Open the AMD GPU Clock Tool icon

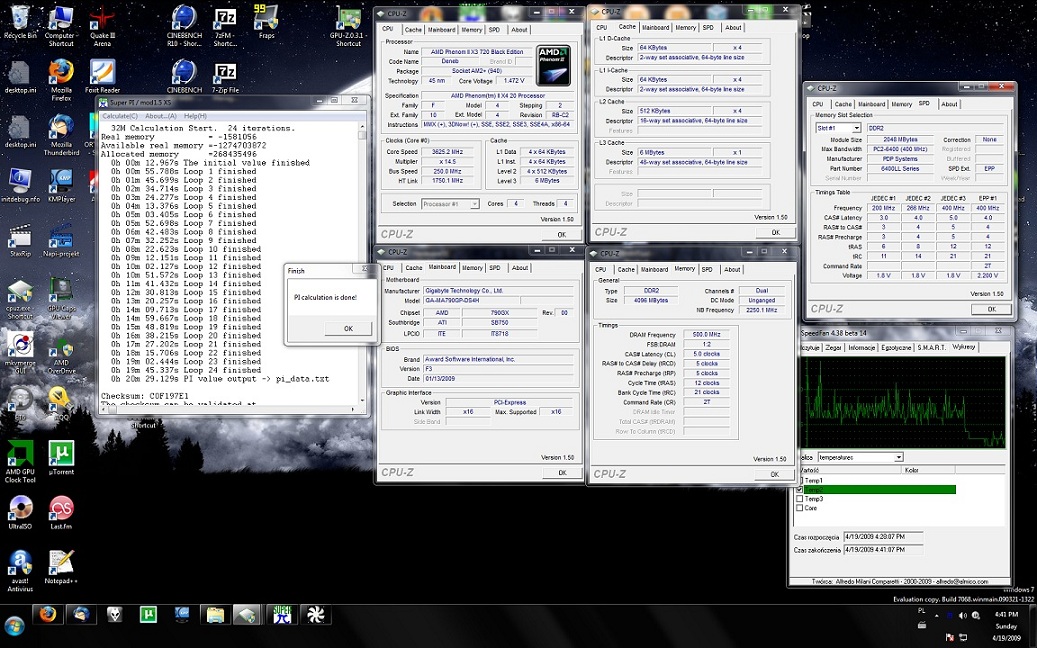(x=20, y=462)
